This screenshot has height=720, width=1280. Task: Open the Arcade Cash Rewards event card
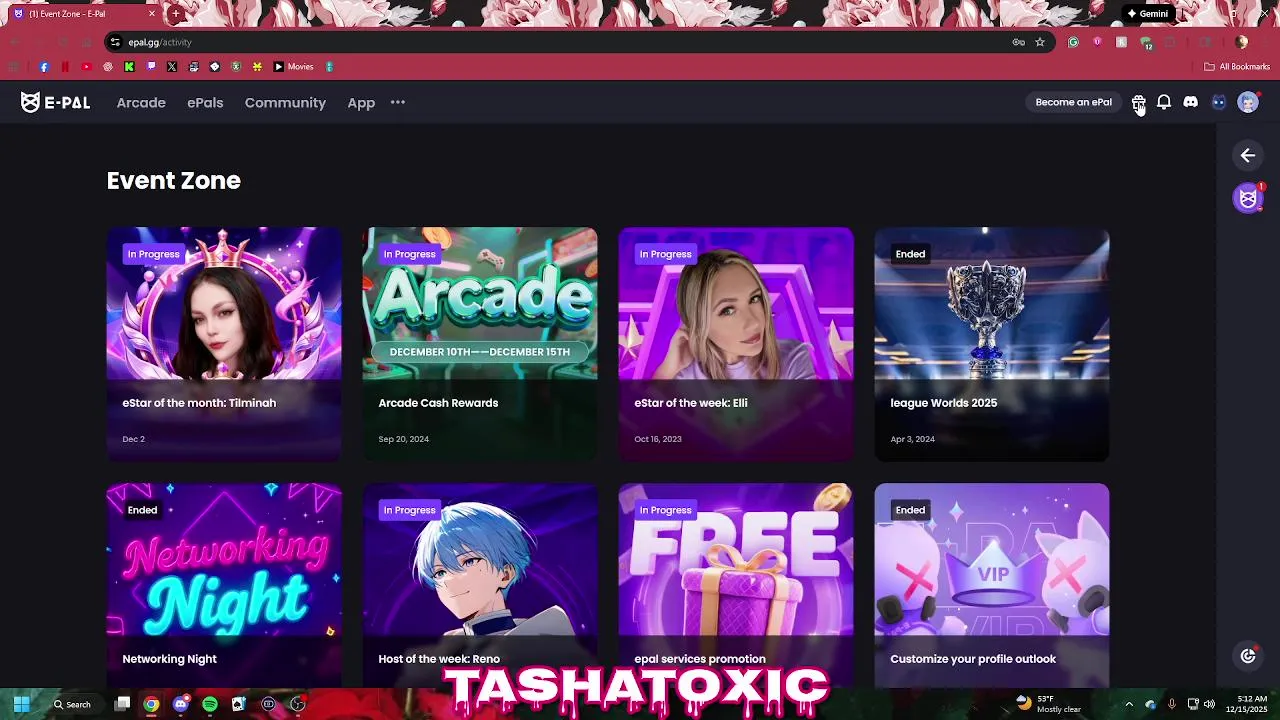(480, 344)
